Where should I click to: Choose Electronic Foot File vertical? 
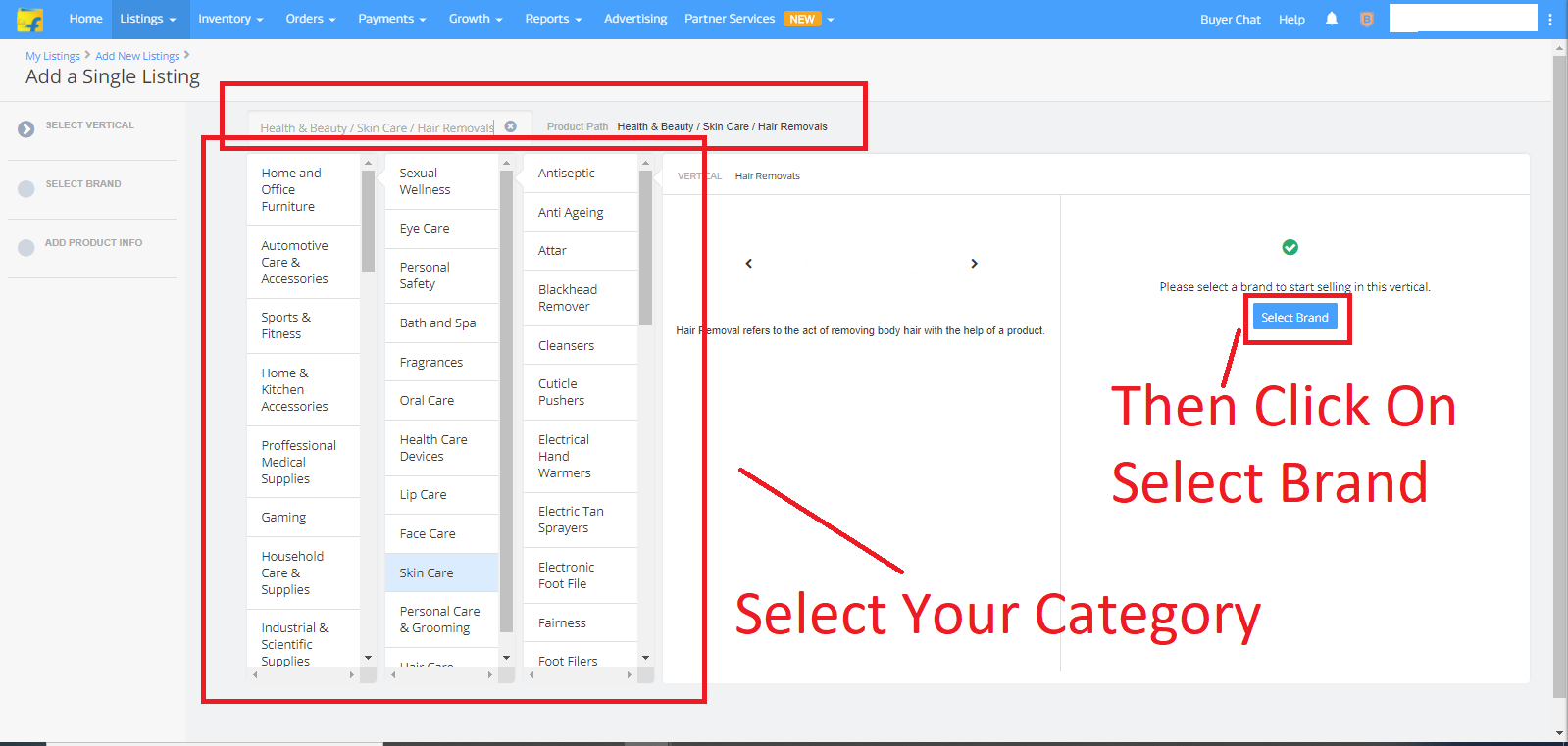pos(580,575)
